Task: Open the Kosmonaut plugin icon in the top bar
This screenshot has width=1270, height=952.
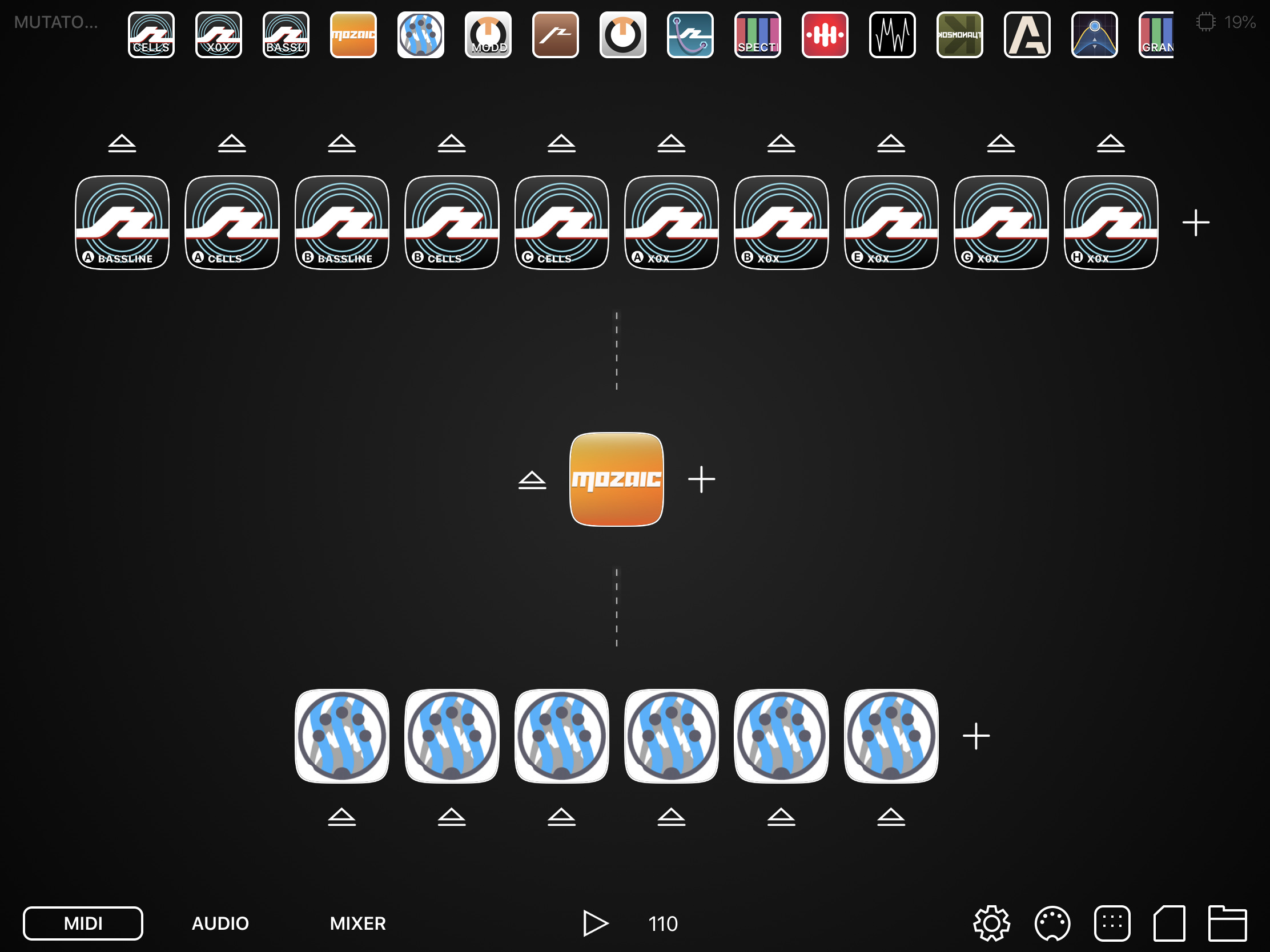Action: (960, 35)
